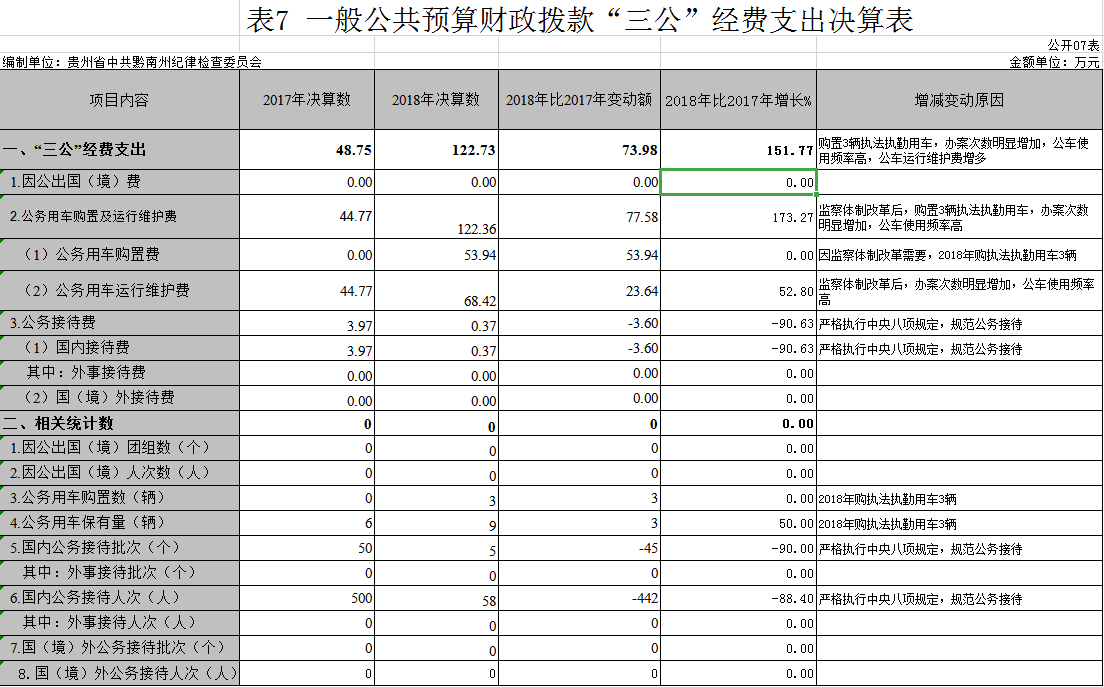Select the 52.80 growth cell
The height and width of the screenshot is (687, 1104).
coord(739,291)
